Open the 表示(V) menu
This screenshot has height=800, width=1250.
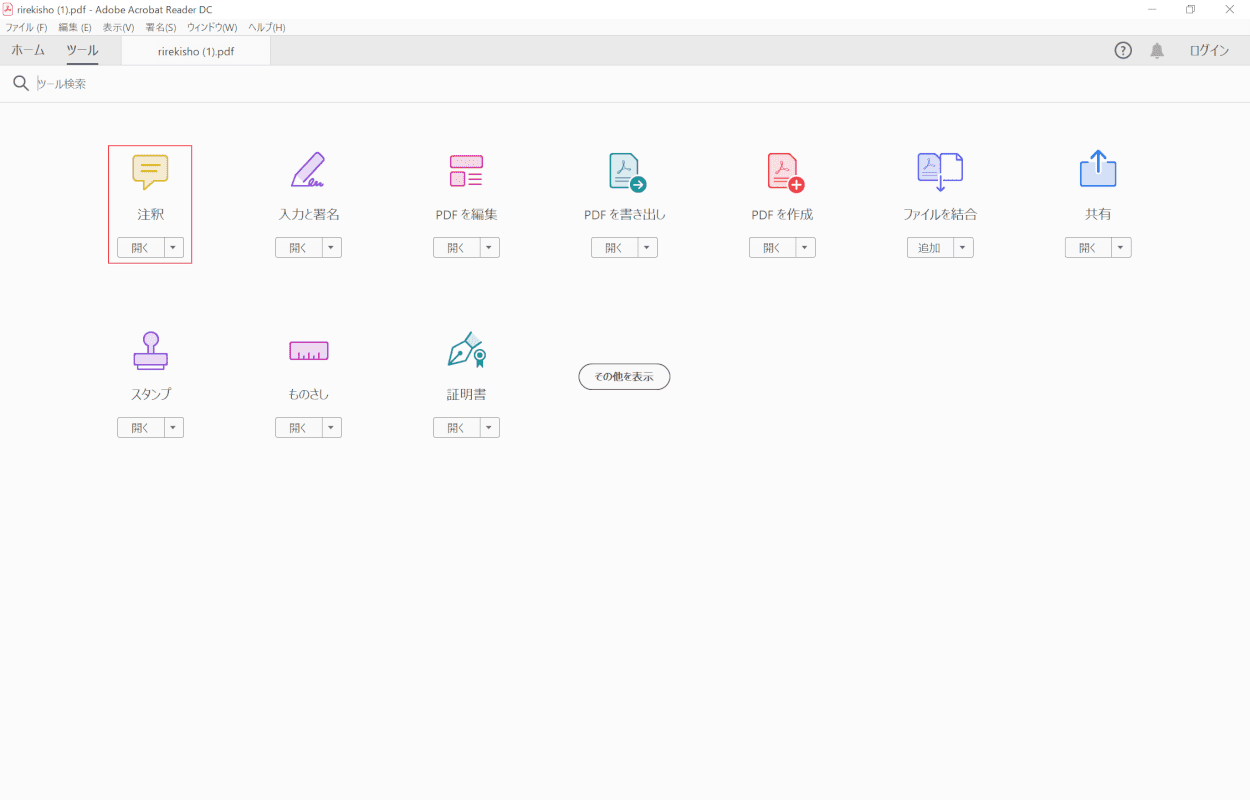pos(119,27)
